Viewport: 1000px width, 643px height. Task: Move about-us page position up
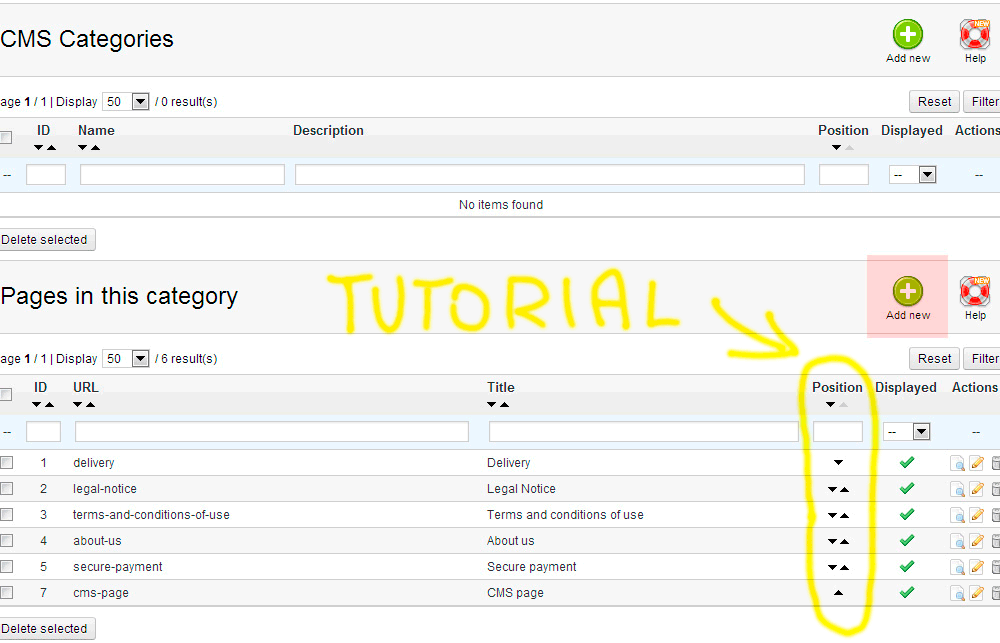(844, 542)
